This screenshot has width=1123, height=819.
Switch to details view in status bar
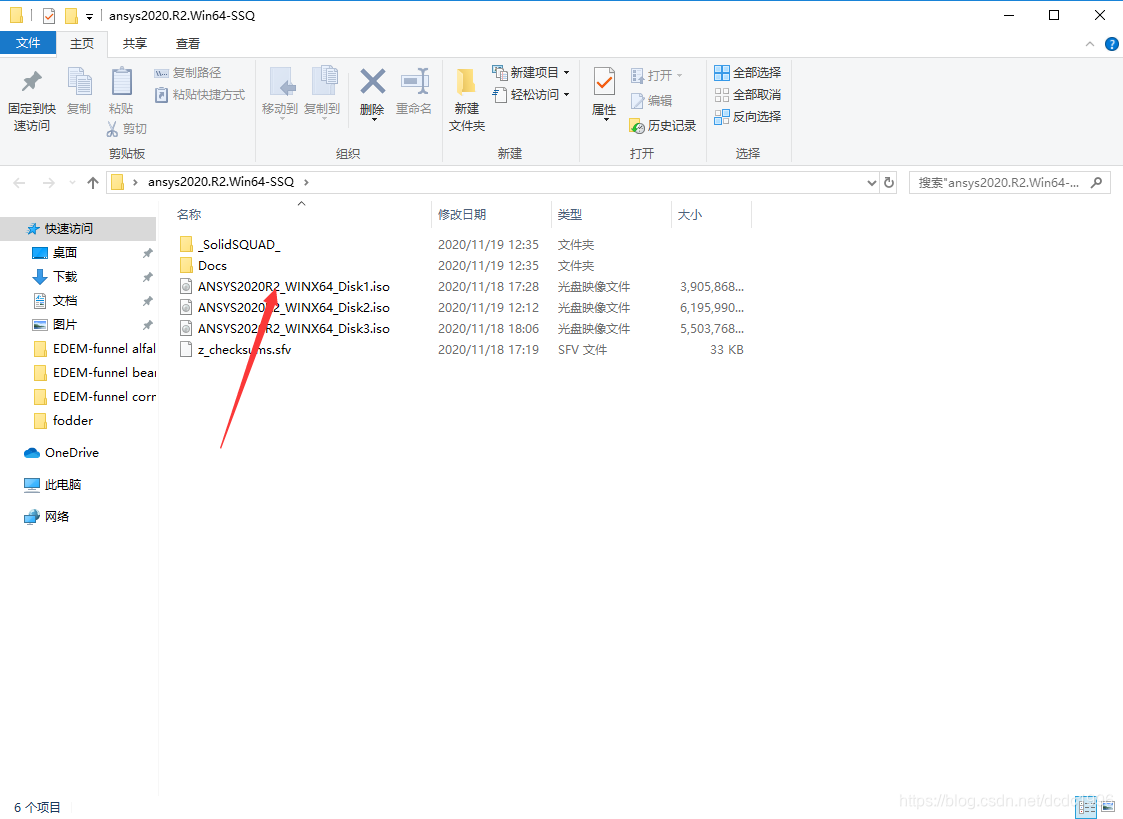click(1086, 806)
